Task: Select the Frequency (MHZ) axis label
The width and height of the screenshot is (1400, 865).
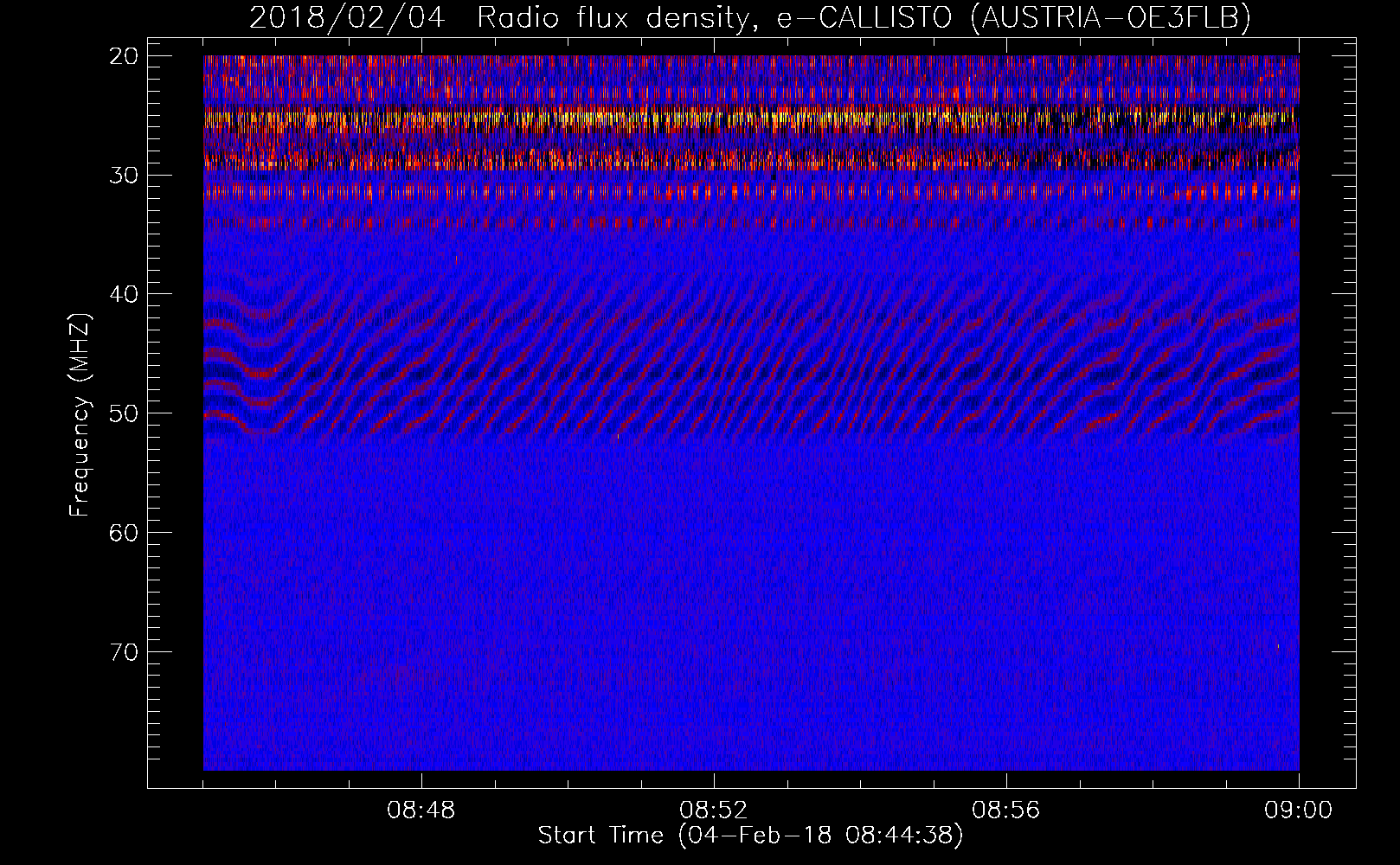Action: (80, 415)
